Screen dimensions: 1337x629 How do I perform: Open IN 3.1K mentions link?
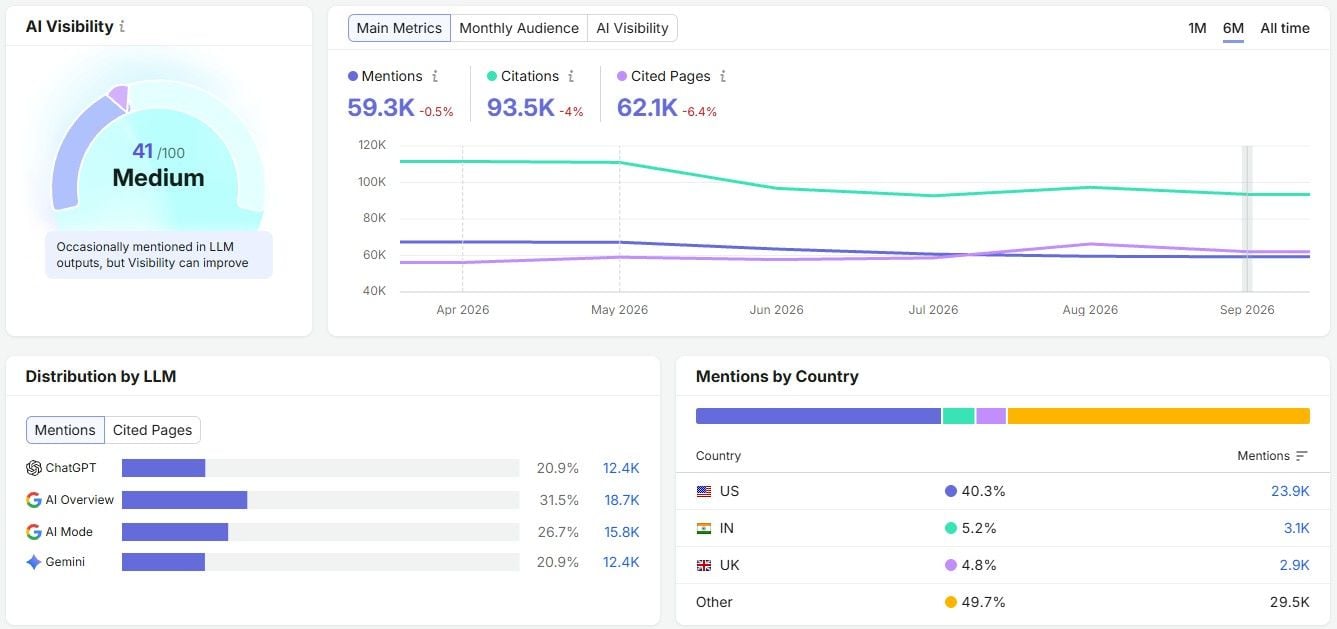click(x=1296, y=528)
